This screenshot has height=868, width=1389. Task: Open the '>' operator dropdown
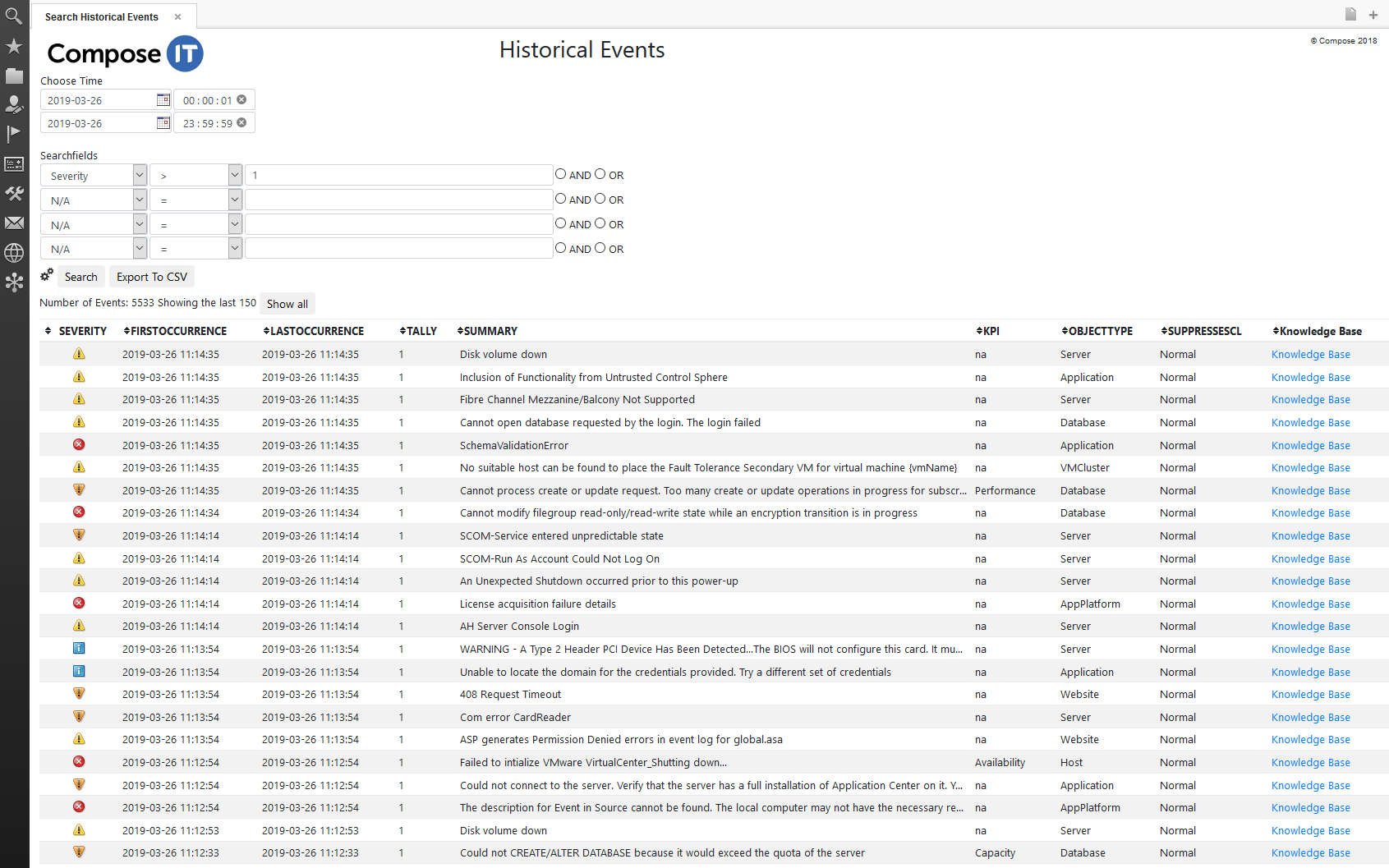(x=235, y=176)
